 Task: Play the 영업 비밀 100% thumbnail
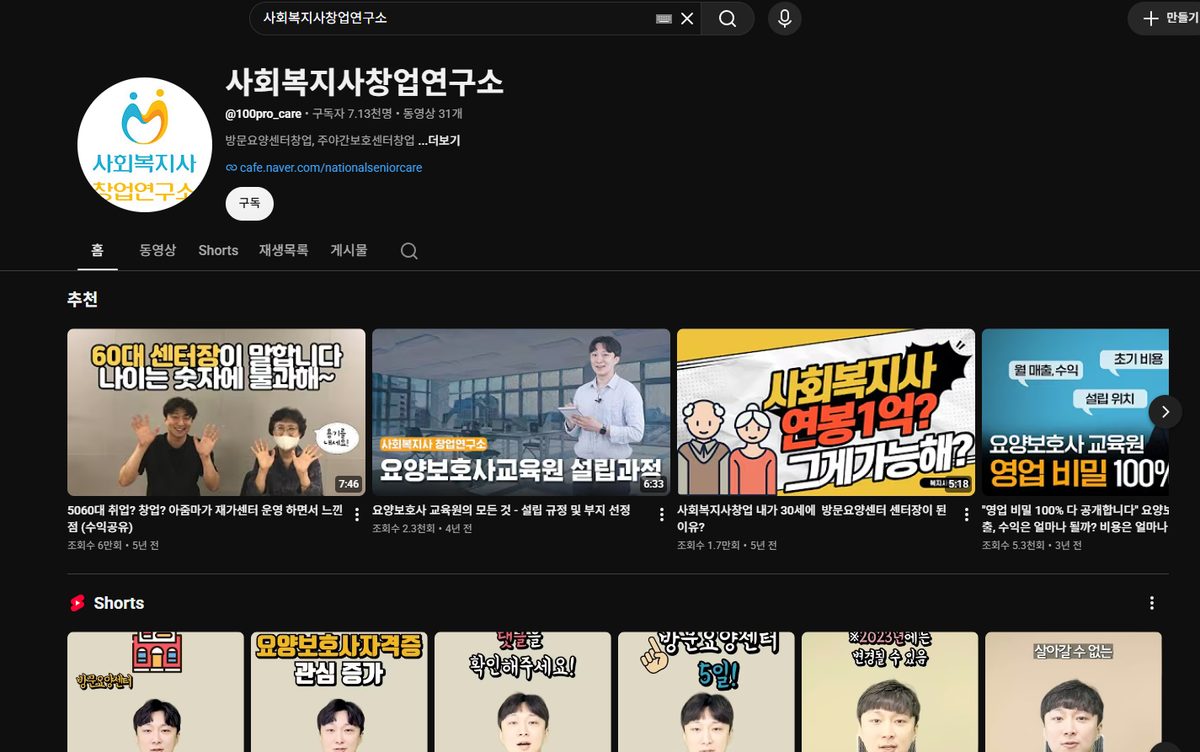[x=1075, y=412]
